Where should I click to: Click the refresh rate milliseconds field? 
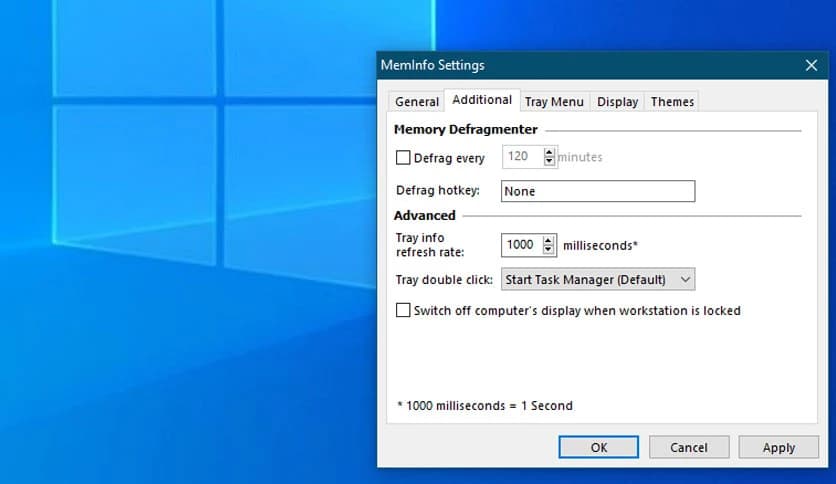(x=521, y=245)
